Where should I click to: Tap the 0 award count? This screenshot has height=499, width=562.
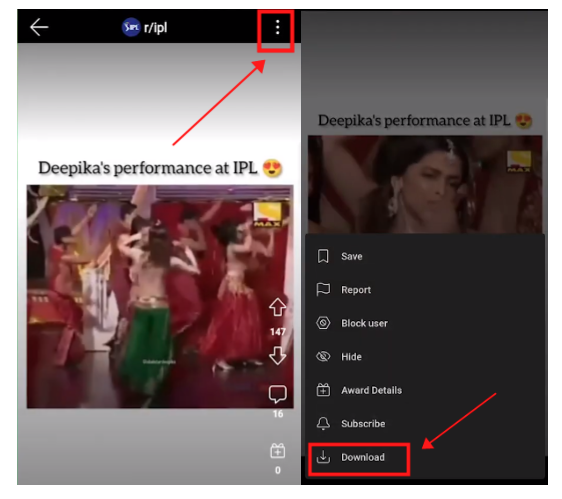pyautogui.click(x=278, y=470)
